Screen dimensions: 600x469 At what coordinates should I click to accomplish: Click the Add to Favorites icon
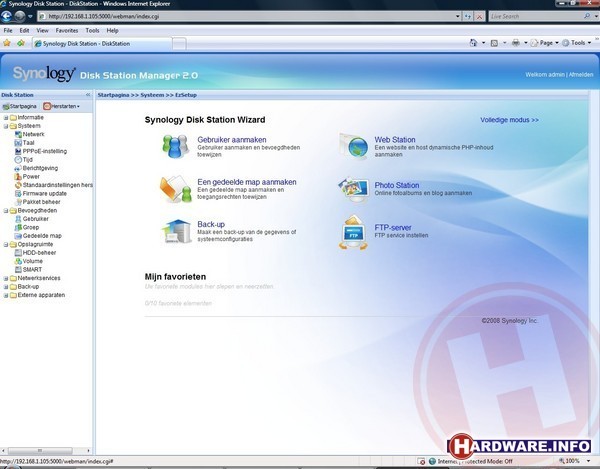pos(21,43)
